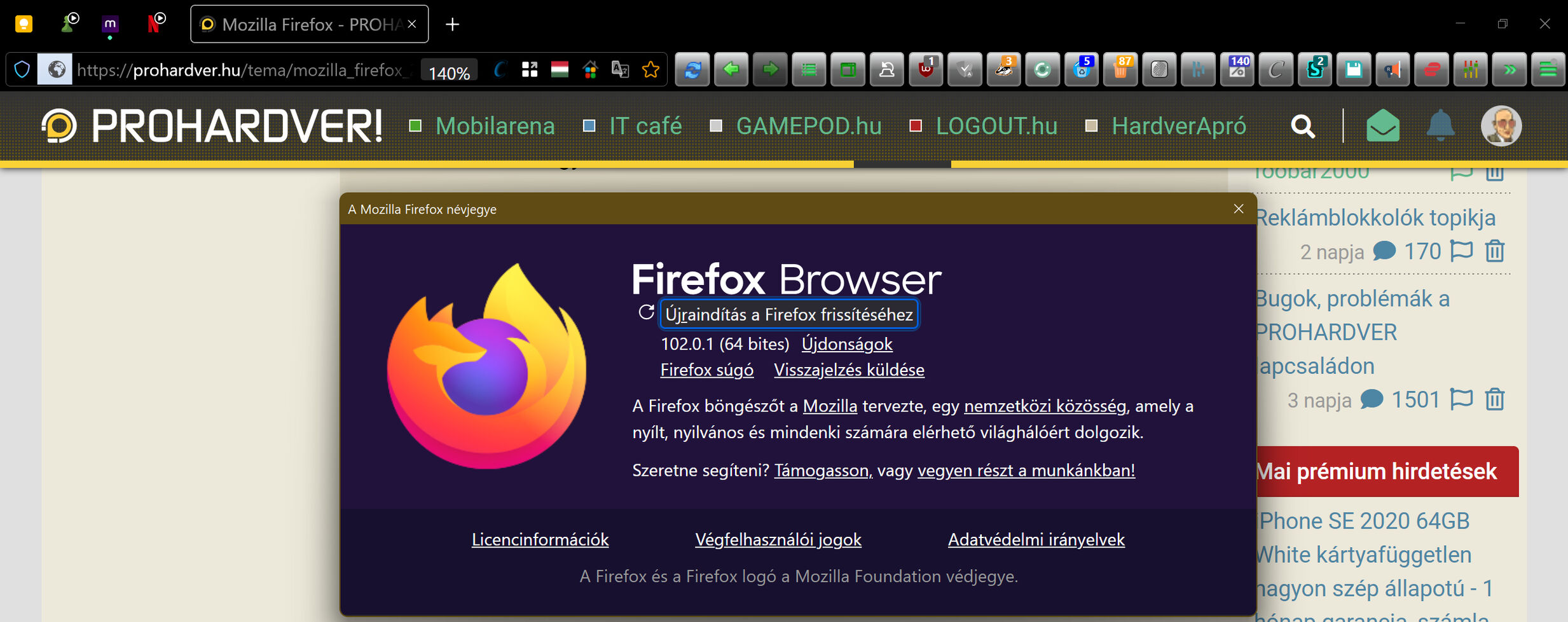This screenshot has height=622, width=1568.
Task: Click the blue vertical bars extension
Action: [x=1198, y=69]
